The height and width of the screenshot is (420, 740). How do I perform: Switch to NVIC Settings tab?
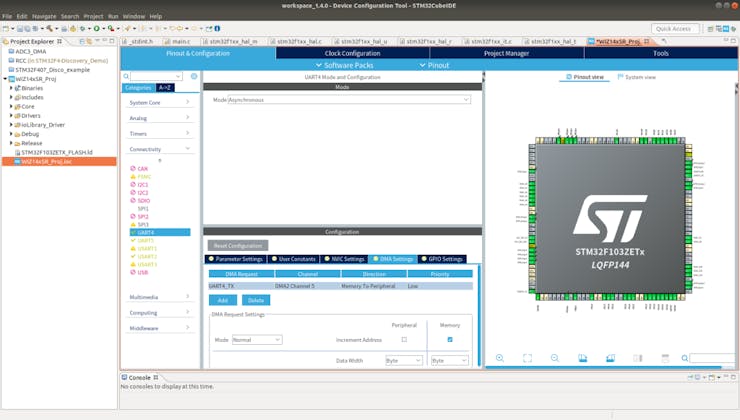[x=345, y=259]
